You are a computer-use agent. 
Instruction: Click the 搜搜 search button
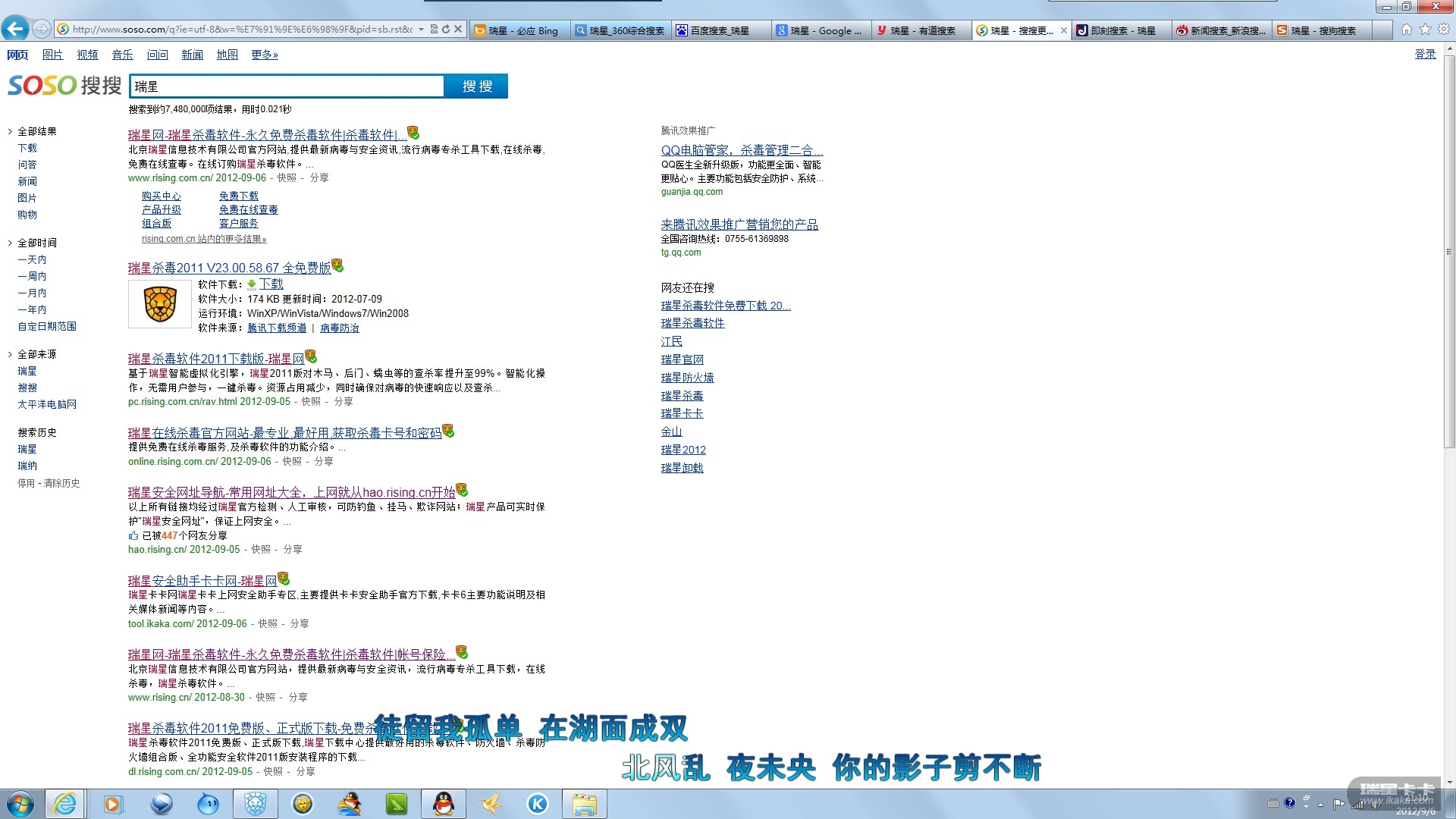(x=477, y=86)
